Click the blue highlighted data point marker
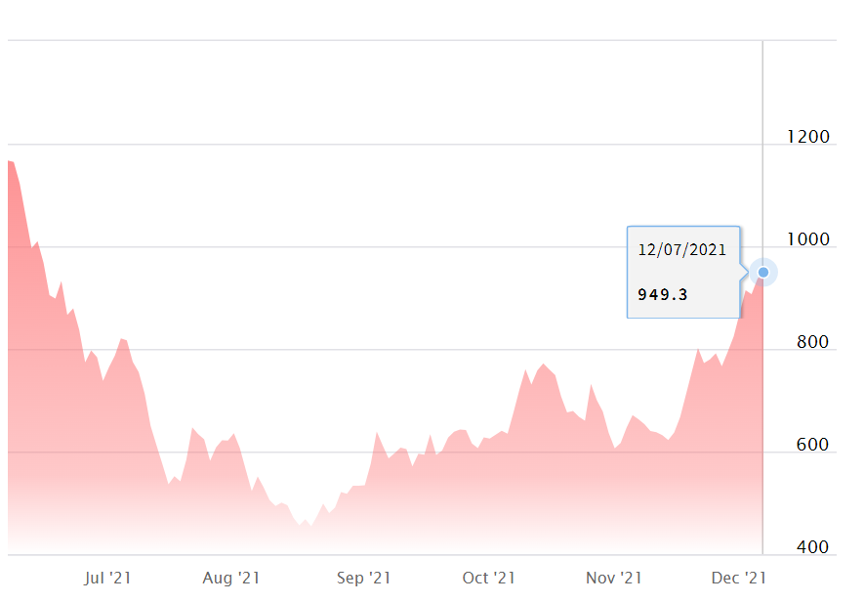This screenshot has height=604, width=864. tap(763, 272)
